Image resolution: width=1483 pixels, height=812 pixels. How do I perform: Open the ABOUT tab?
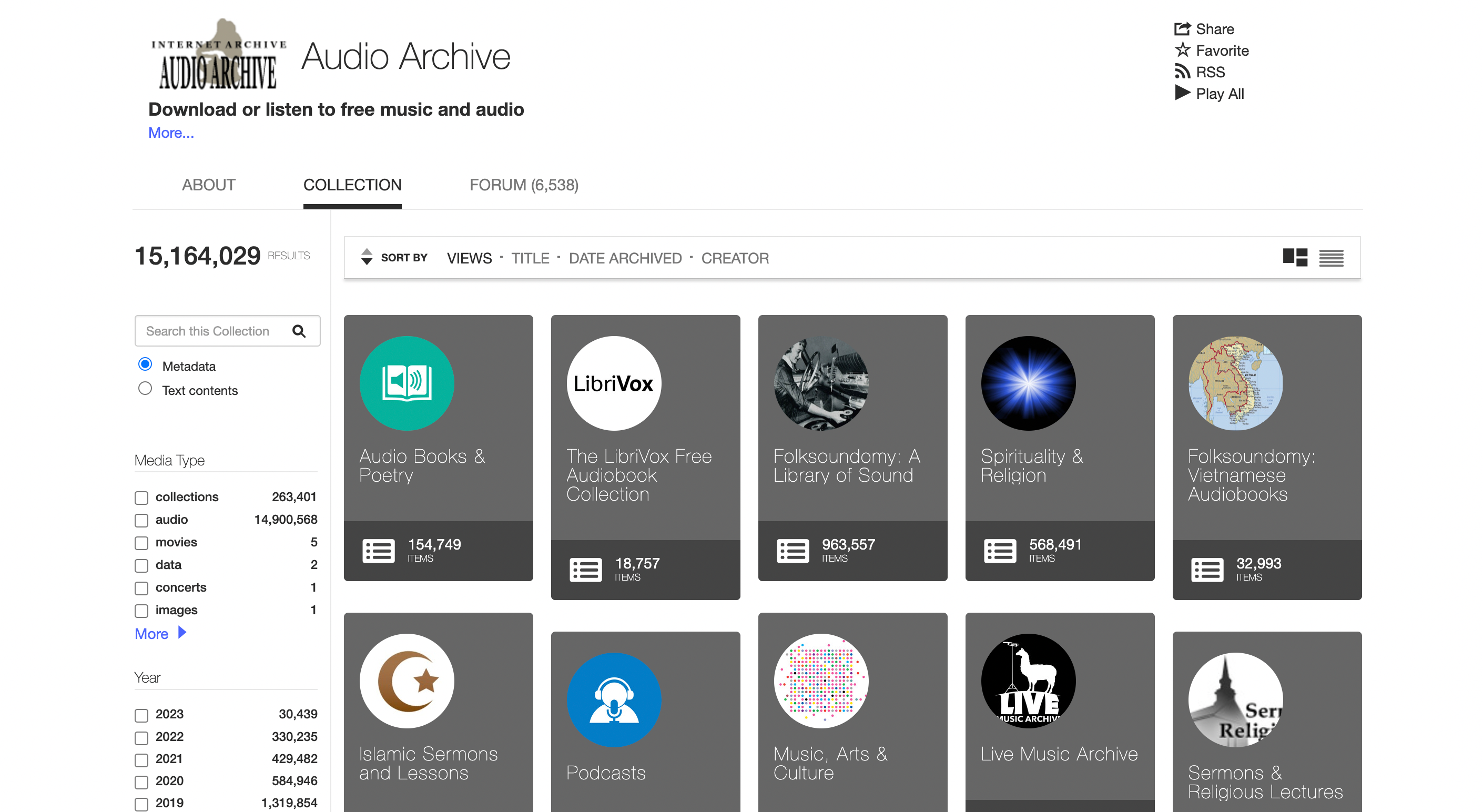tap(208, 185)
